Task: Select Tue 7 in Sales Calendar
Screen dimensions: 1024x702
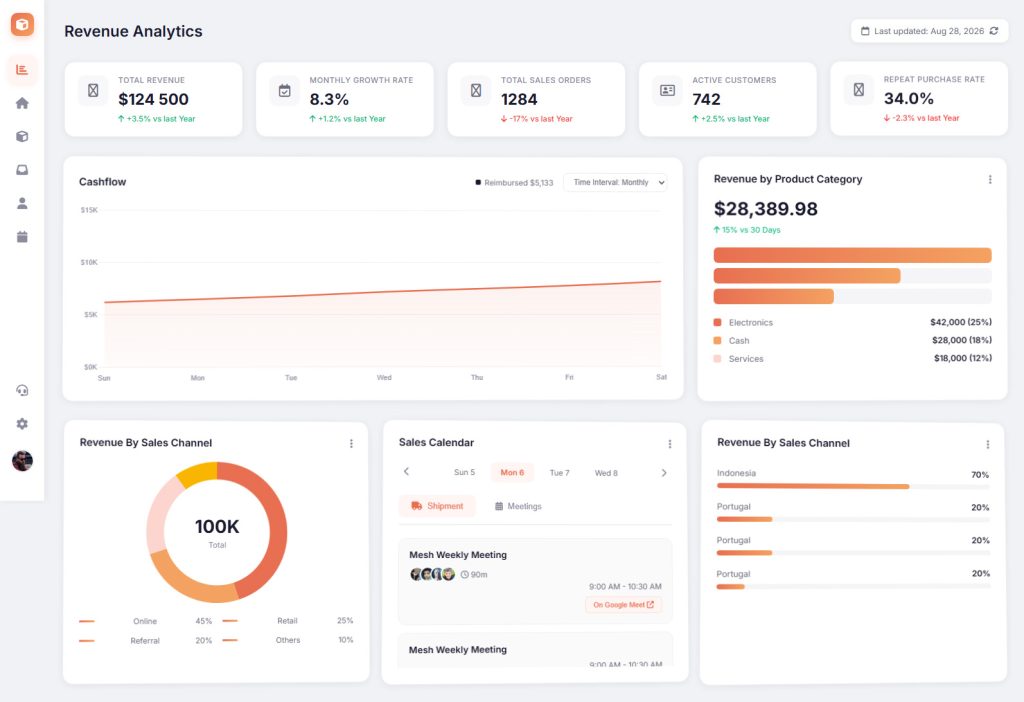Action: (559, 472)
